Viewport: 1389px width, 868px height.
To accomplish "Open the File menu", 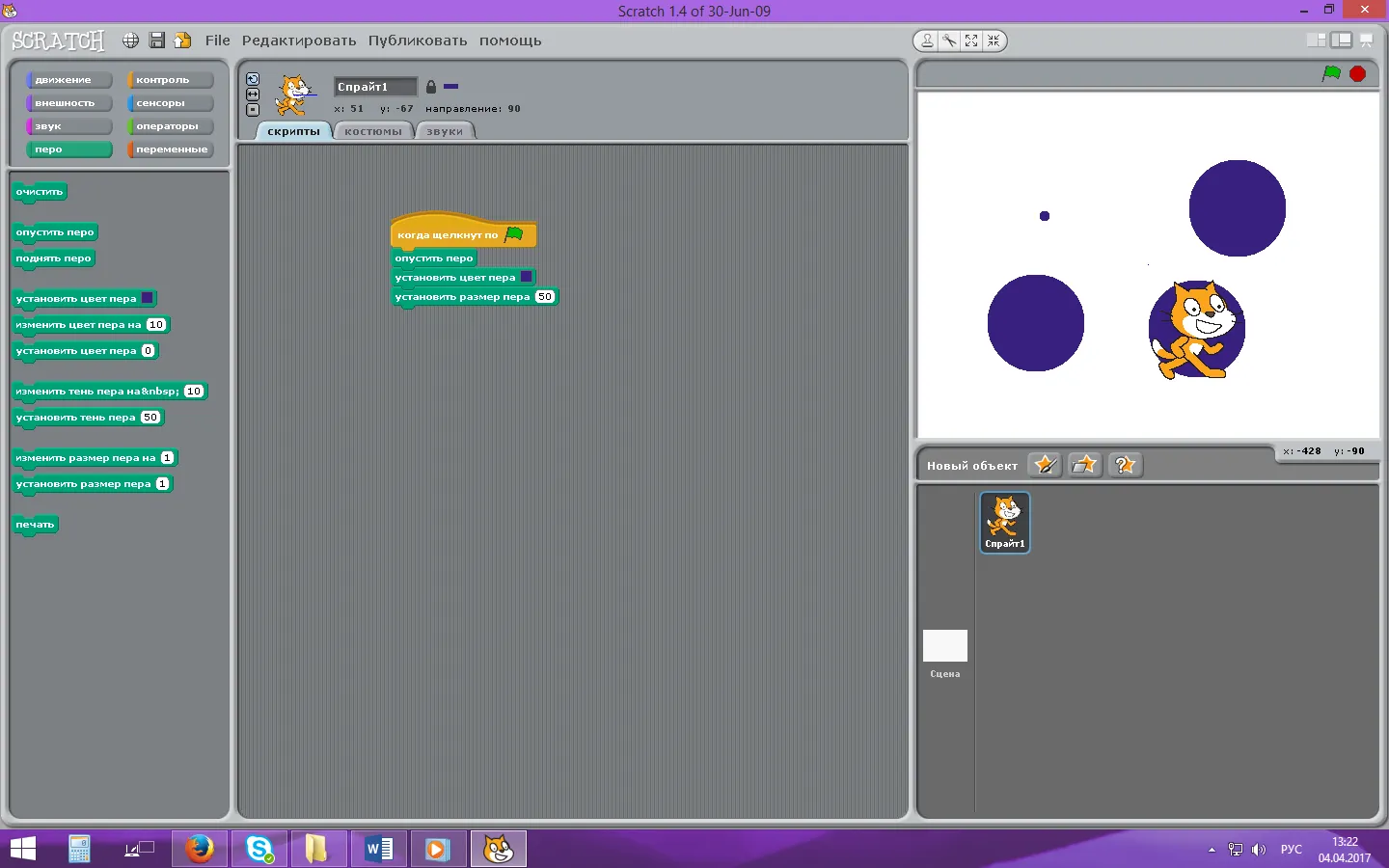I will pos(218,41).
